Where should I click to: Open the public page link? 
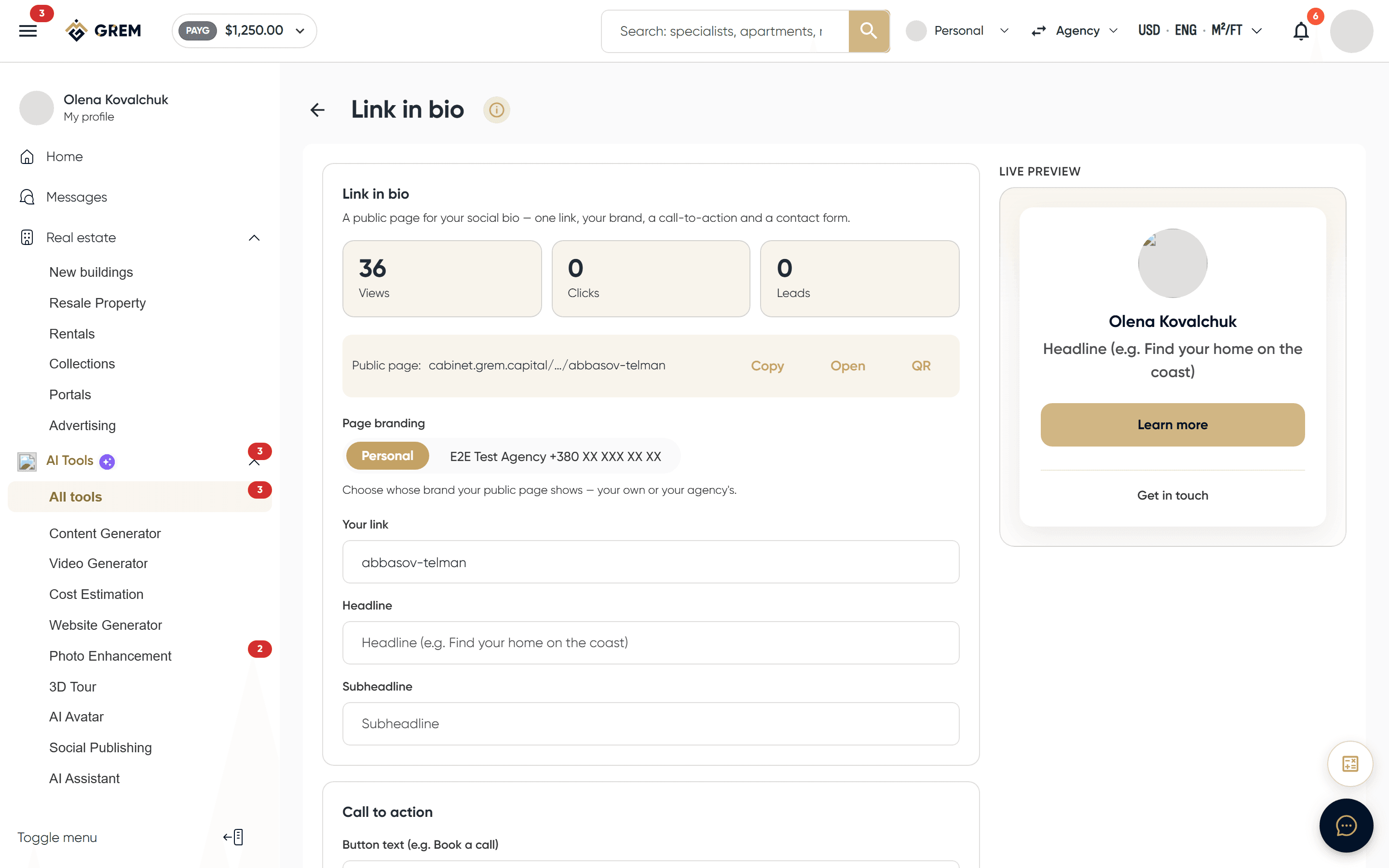[848, 366]
